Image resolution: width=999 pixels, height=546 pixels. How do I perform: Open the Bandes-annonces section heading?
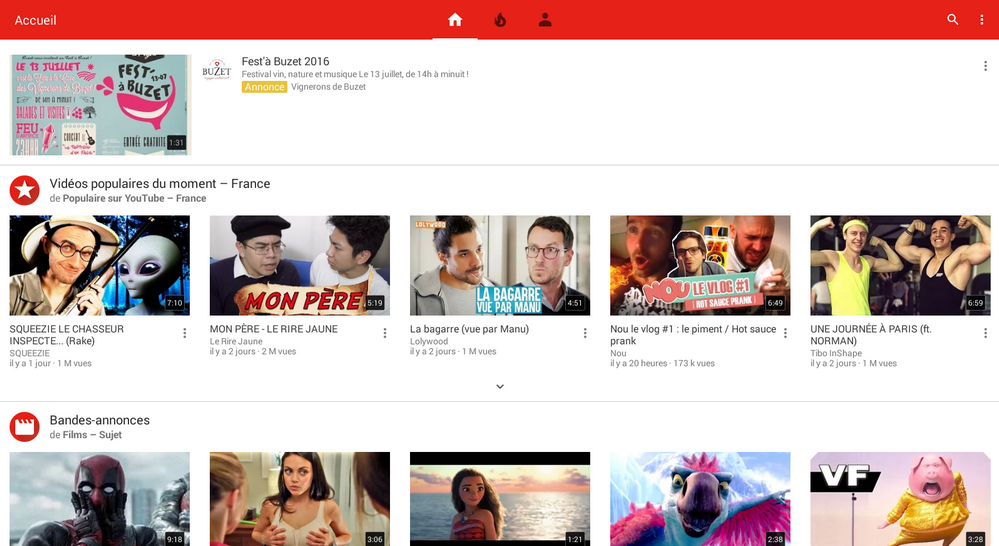coord(99,420)
